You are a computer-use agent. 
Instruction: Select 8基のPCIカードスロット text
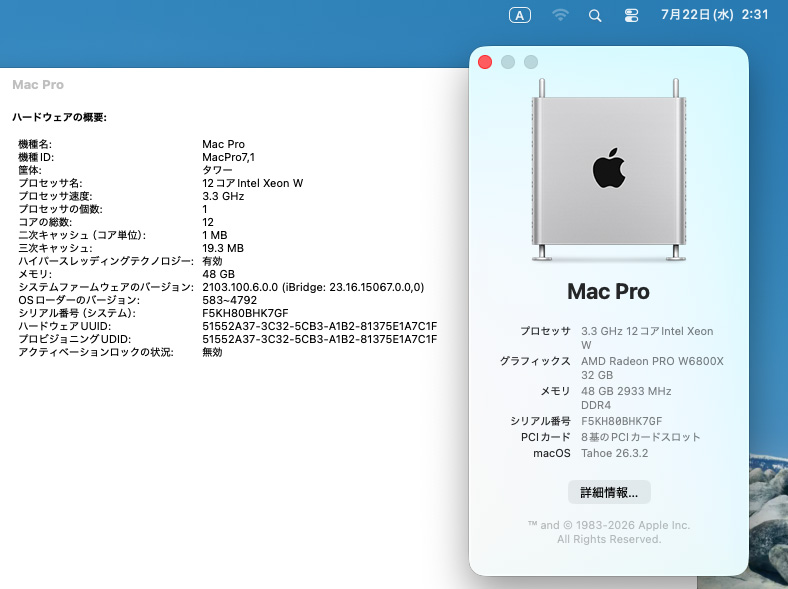(641, 437)
